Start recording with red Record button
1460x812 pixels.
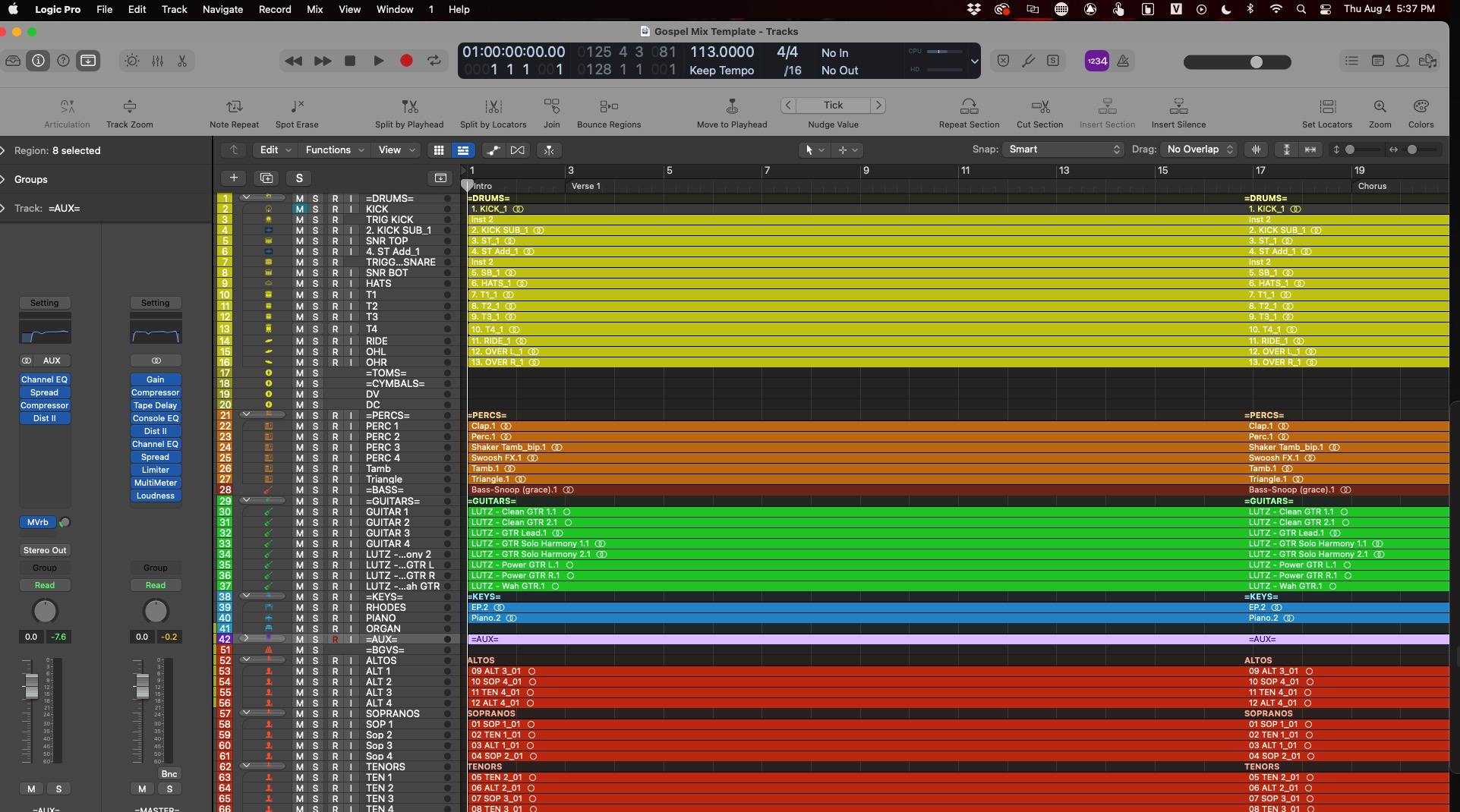[x=406, y=61]
